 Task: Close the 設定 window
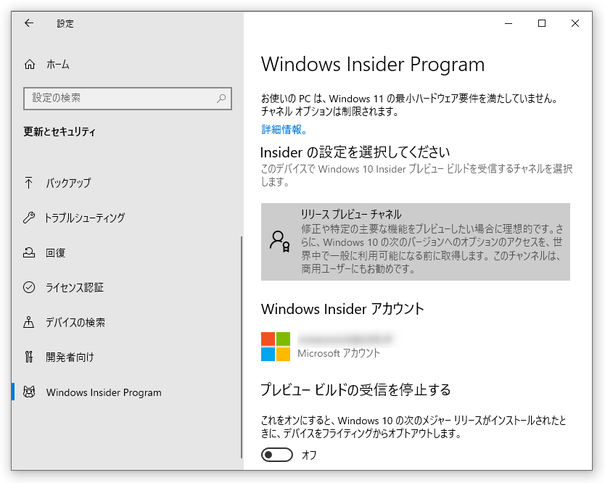[575, 24]
